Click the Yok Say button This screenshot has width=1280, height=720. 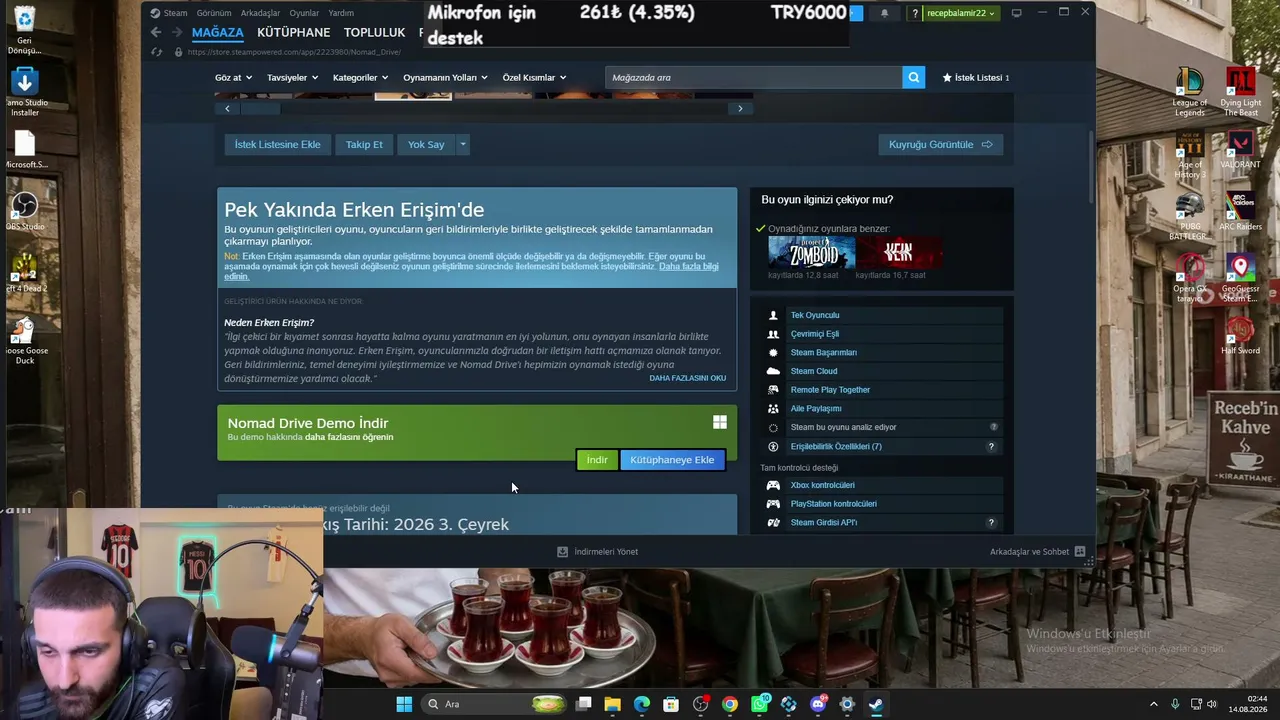426,144
